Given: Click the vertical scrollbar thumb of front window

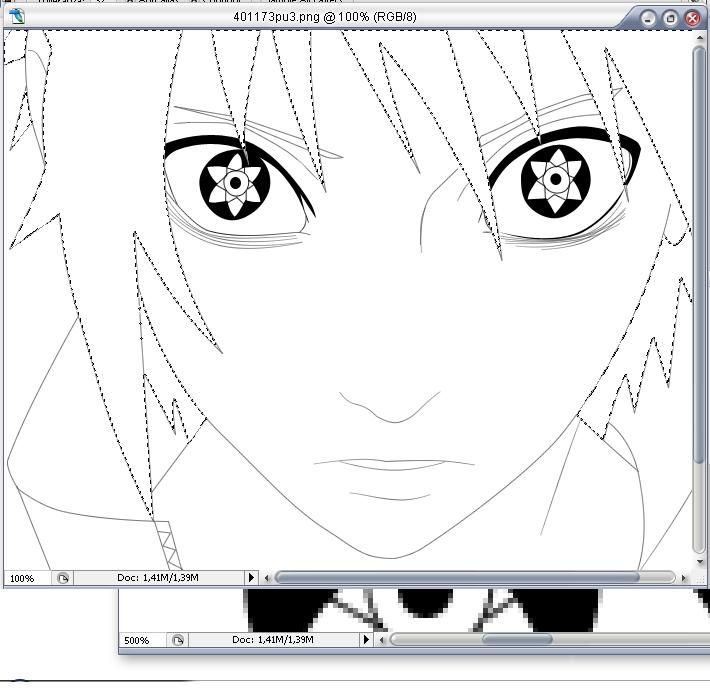Looking at the screenshot, I should coord(699,250).
